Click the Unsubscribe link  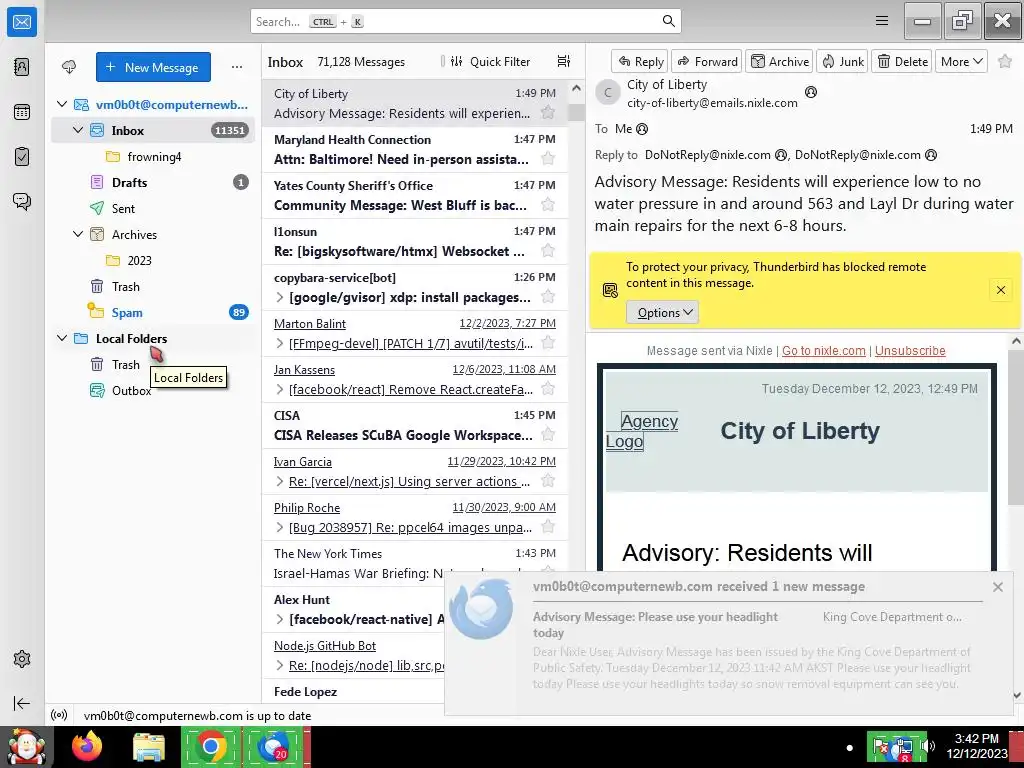[x=910, y=351]
